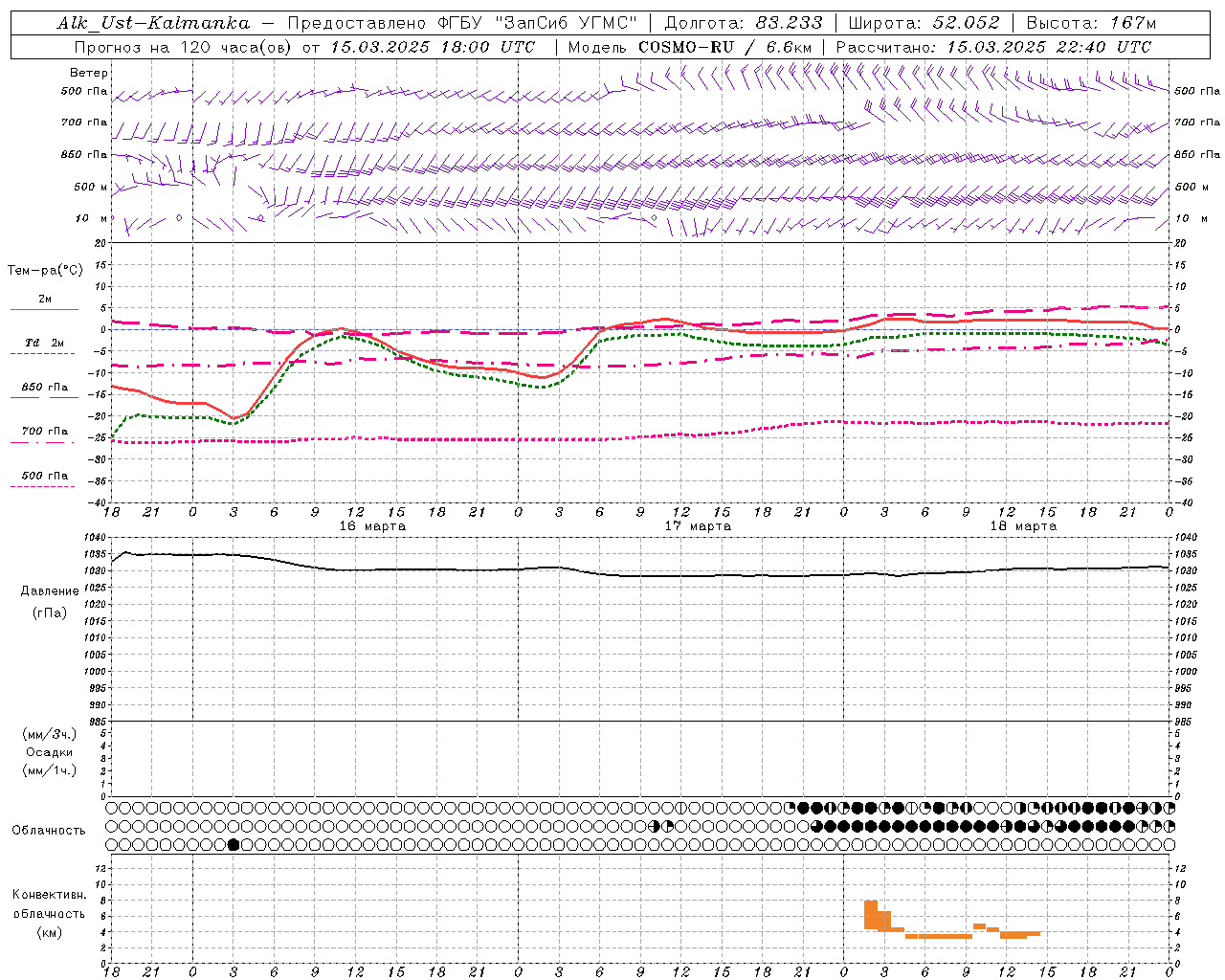Click the "Конвективн." convective cloud label
Image resolution: width=1225 pixels, height=980 pixels.
[x=50, y=895]
